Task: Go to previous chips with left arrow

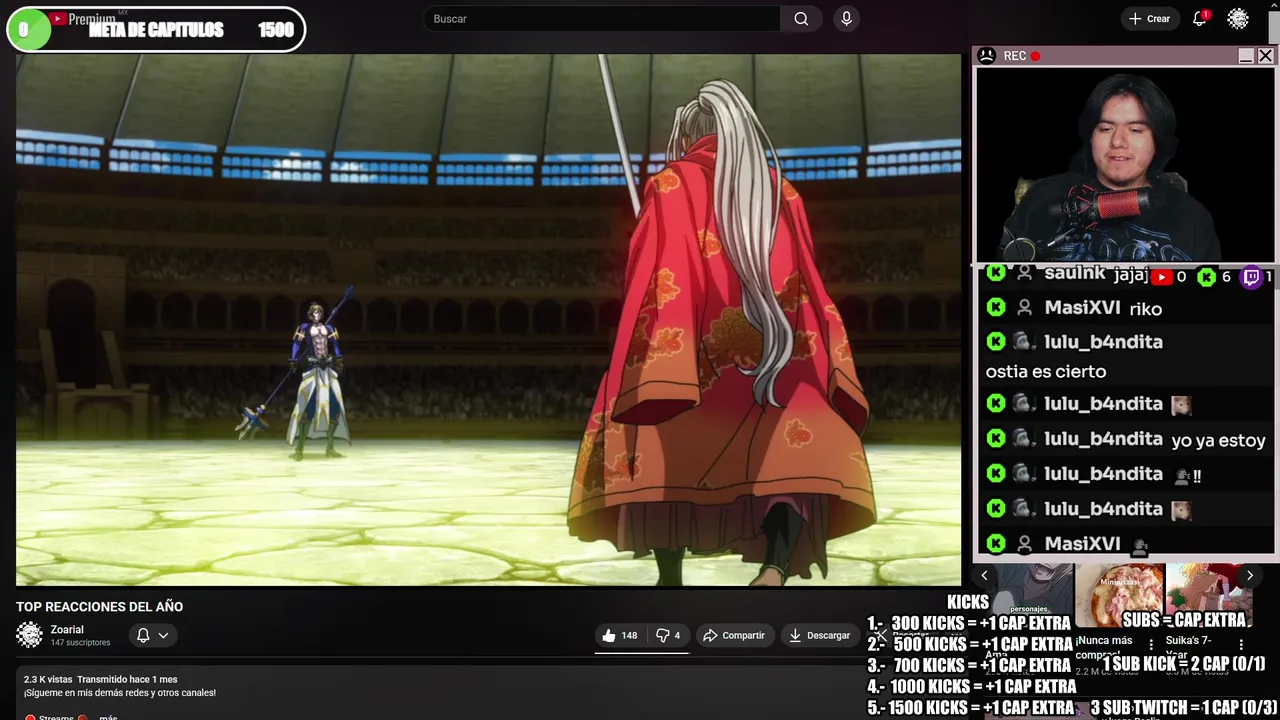Action: 984,575
